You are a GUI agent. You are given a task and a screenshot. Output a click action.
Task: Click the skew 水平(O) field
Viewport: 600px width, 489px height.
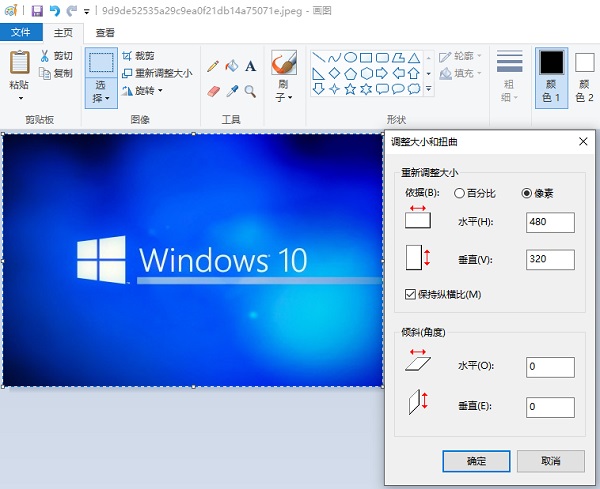pos(550,367)
